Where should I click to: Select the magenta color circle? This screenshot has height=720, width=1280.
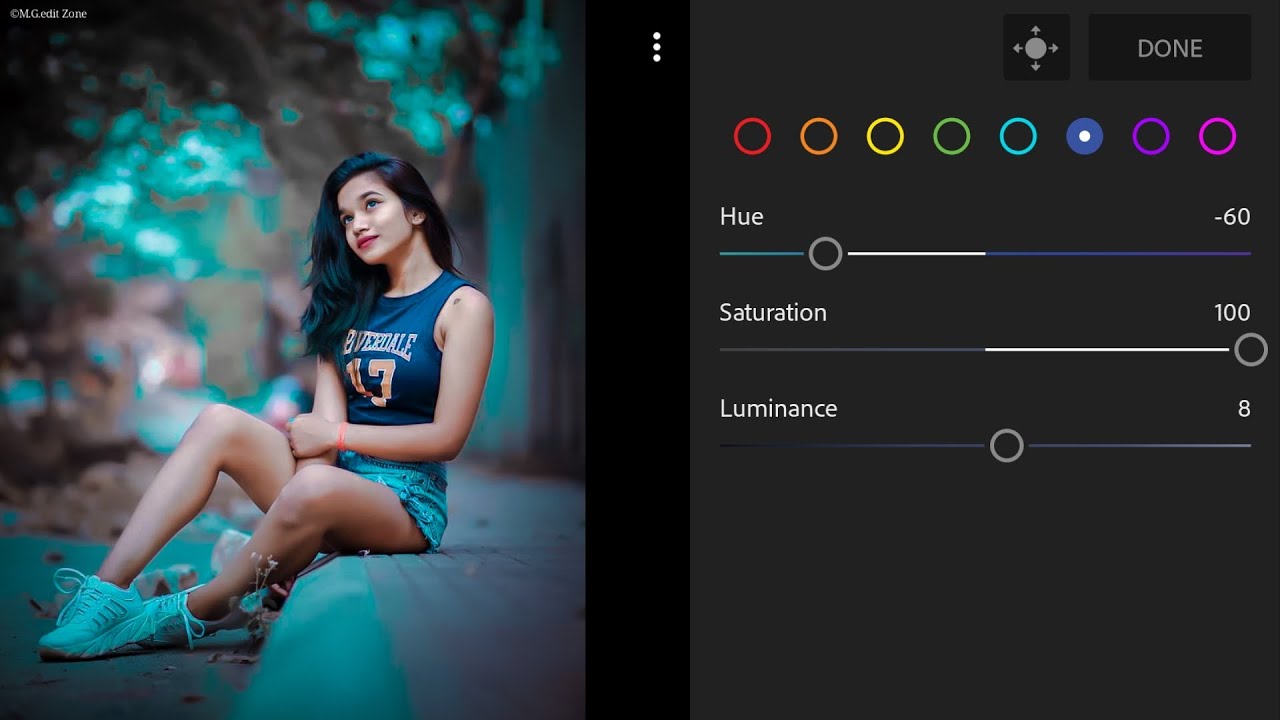coord(1217,136)
